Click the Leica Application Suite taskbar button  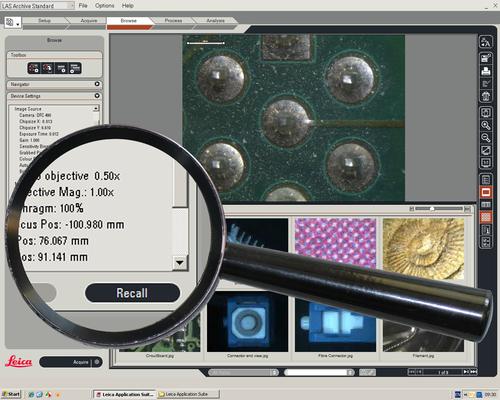click(124, 394)
